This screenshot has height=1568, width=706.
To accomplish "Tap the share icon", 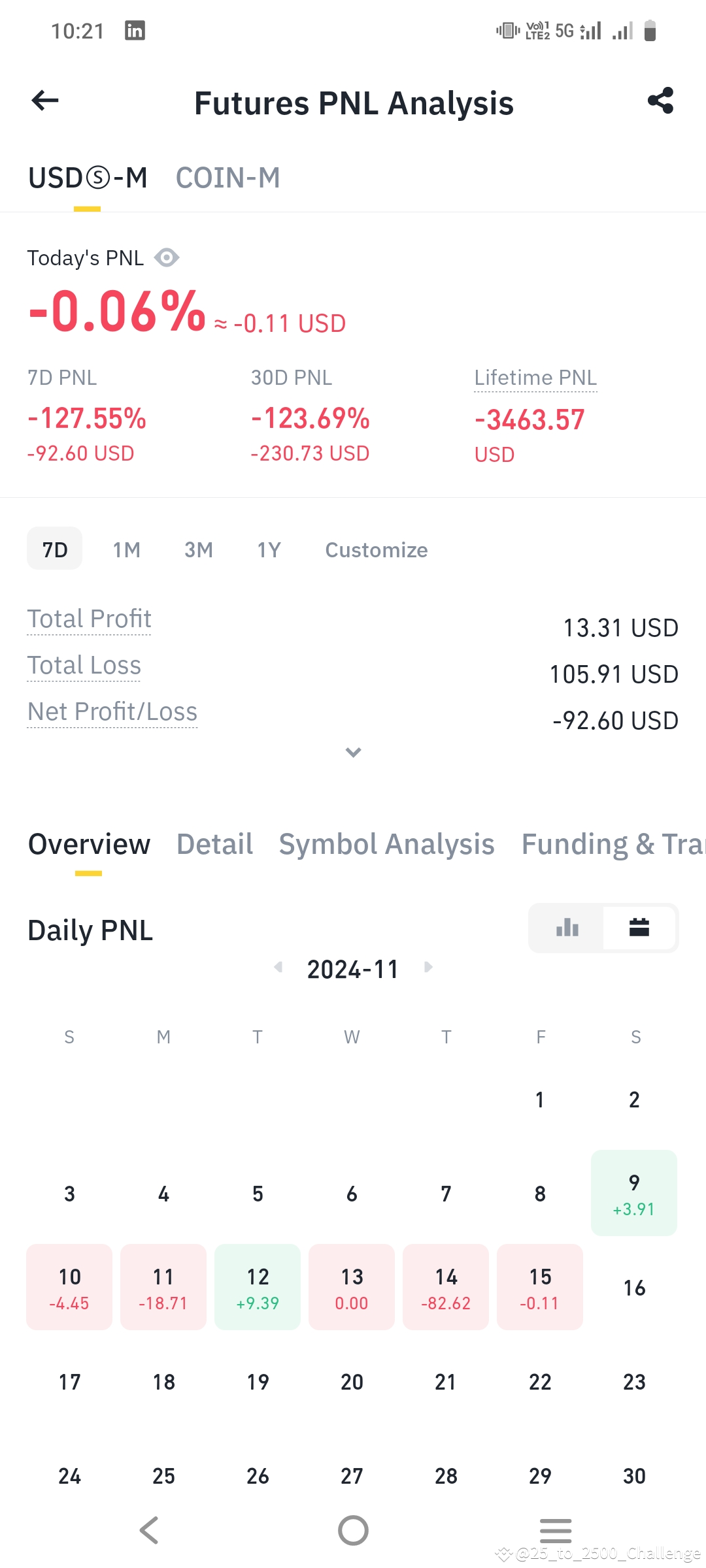I will [x=660, y=101].
